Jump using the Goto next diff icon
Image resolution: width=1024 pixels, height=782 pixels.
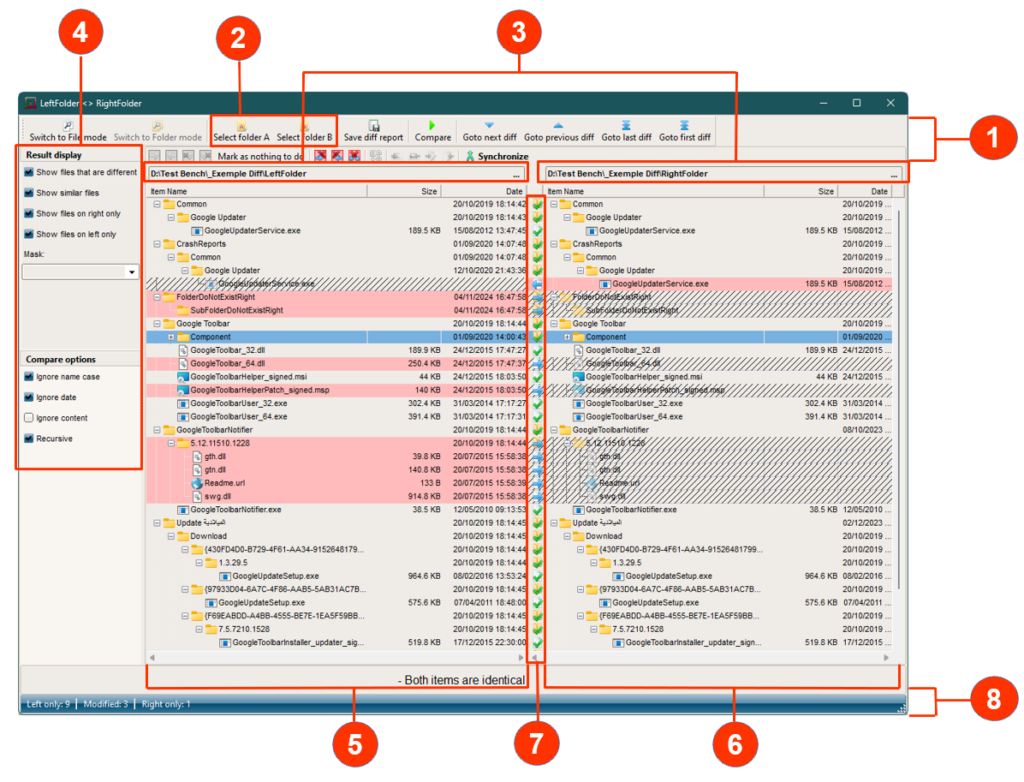489,125
